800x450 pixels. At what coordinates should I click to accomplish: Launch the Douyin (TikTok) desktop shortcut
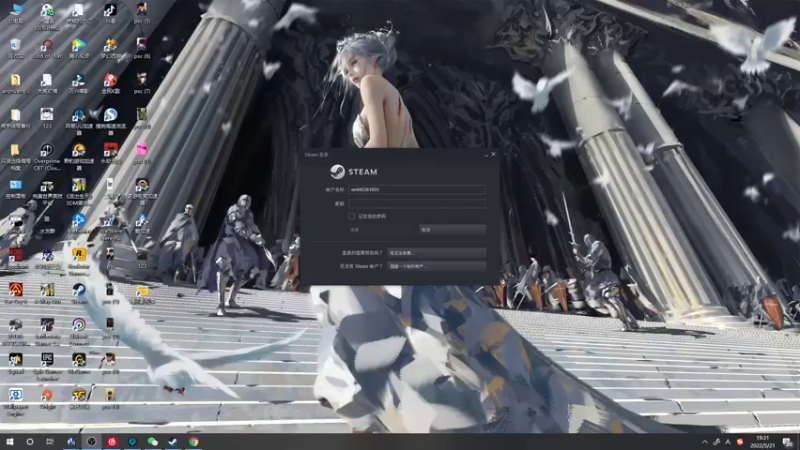[x=110, y=13]
